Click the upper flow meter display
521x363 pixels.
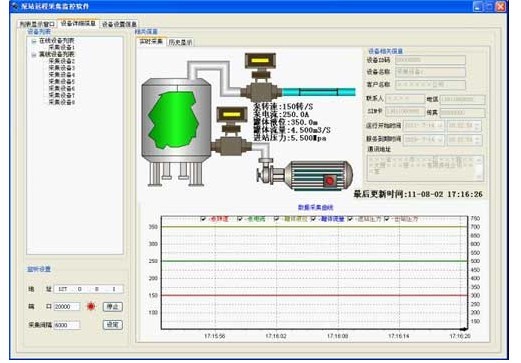(260, 61)
